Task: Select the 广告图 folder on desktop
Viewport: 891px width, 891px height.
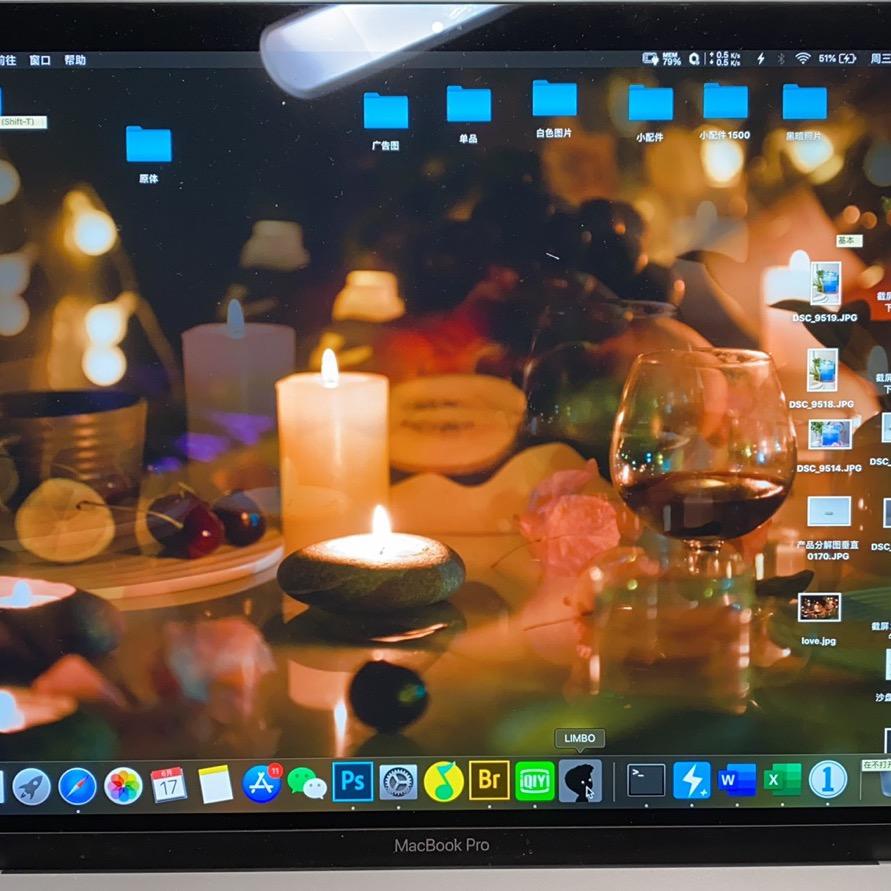Action: pyautogui.click(x=385, y=111)
